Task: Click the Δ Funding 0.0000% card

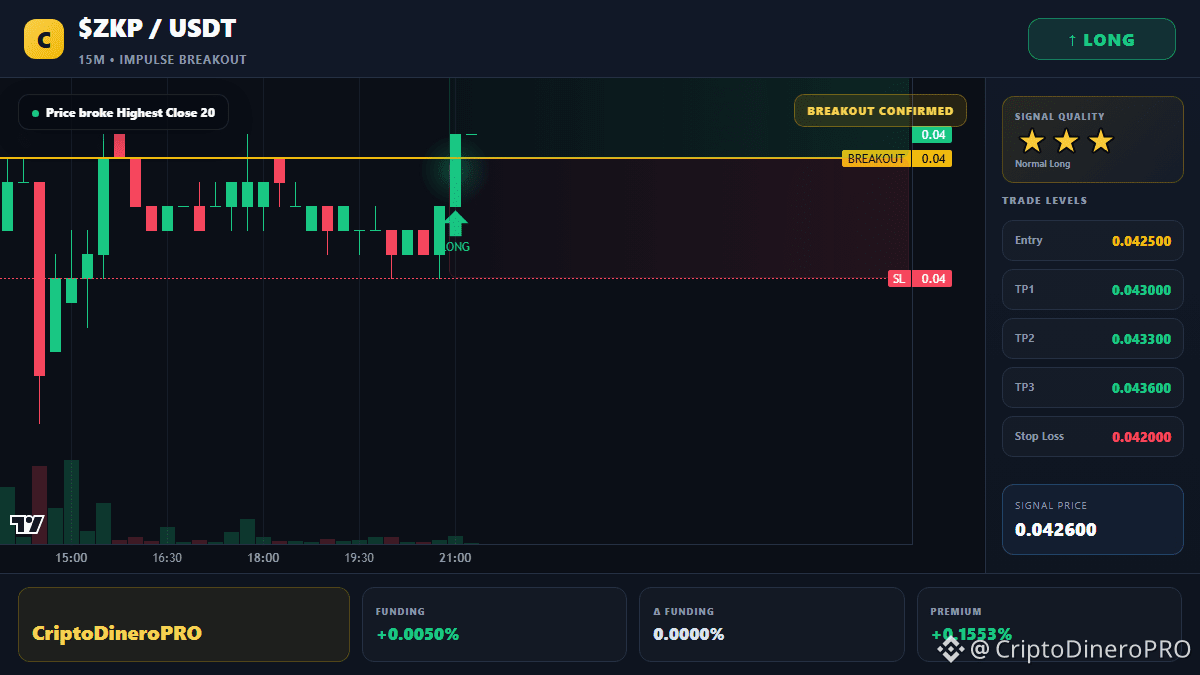Action: click(771, 624)
